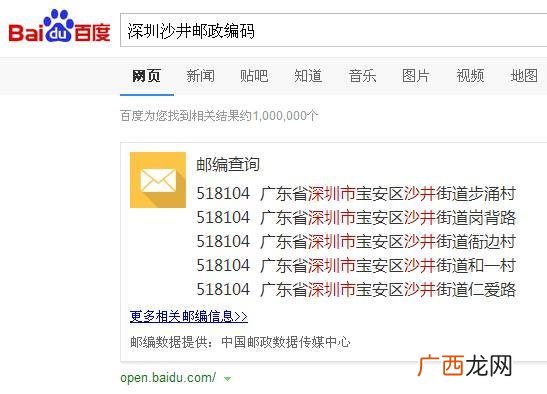The height and width of the screenshot is (394, 547).
Task: Open the 贴吧 tab
Action: tap(254, 76)
